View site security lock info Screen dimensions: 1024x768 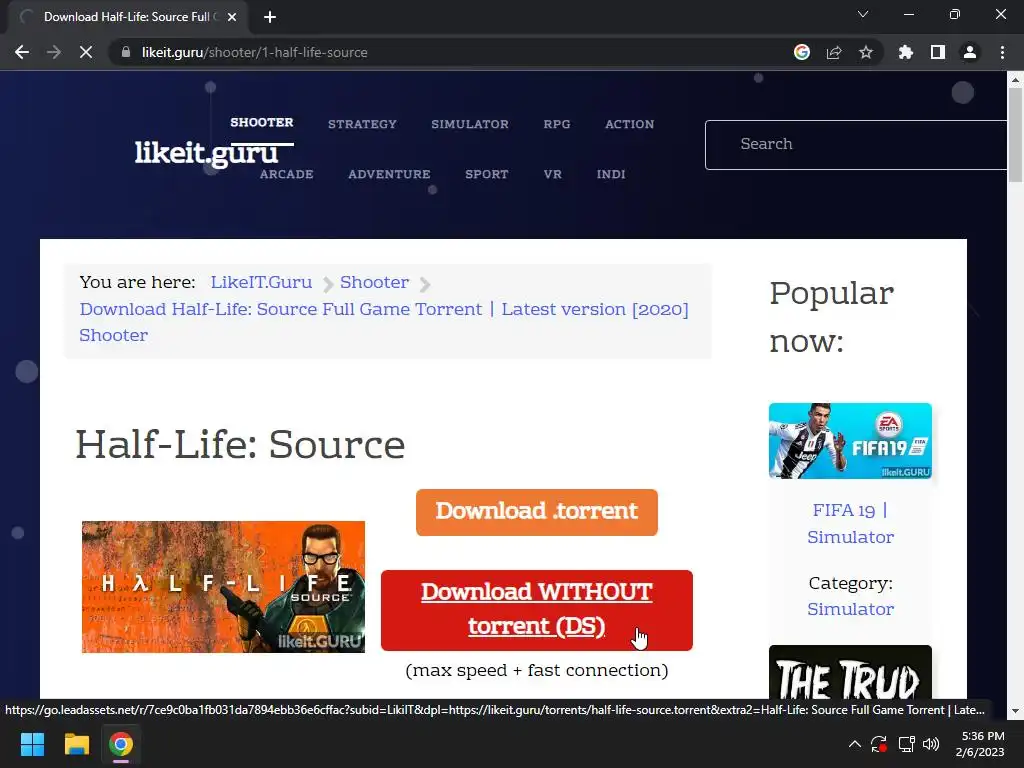[126, 52]
